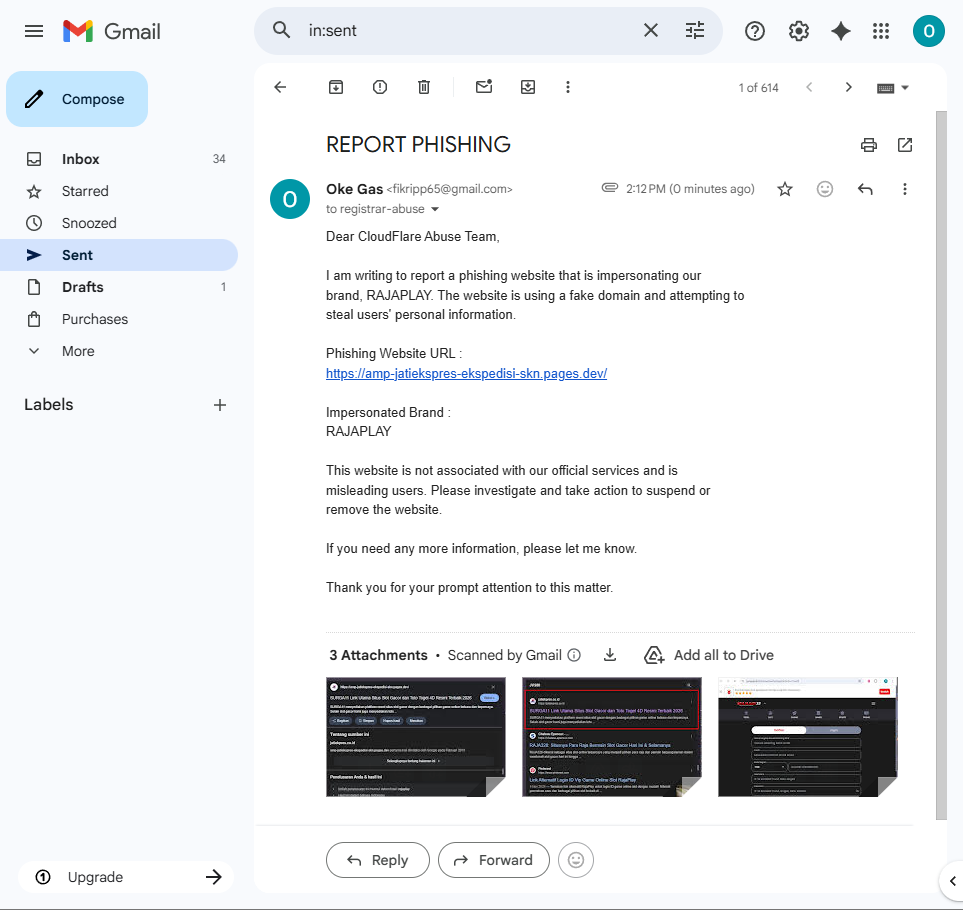Screen dimensions: 963x910
Task: Click Add all to Drive
Action: pyautogui.click(x=709, y=655)
